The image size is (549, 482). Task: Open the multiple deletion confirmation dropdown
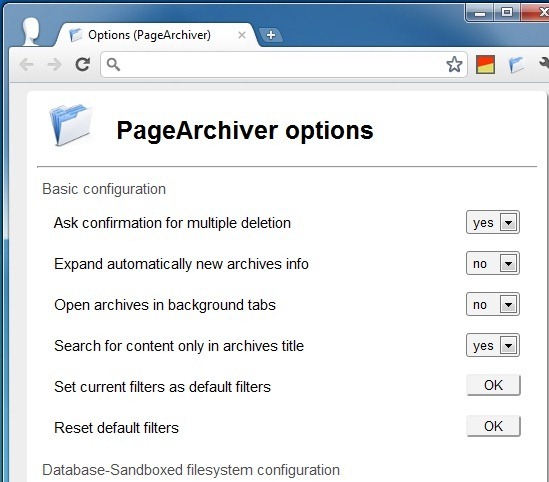pos(493,222)
